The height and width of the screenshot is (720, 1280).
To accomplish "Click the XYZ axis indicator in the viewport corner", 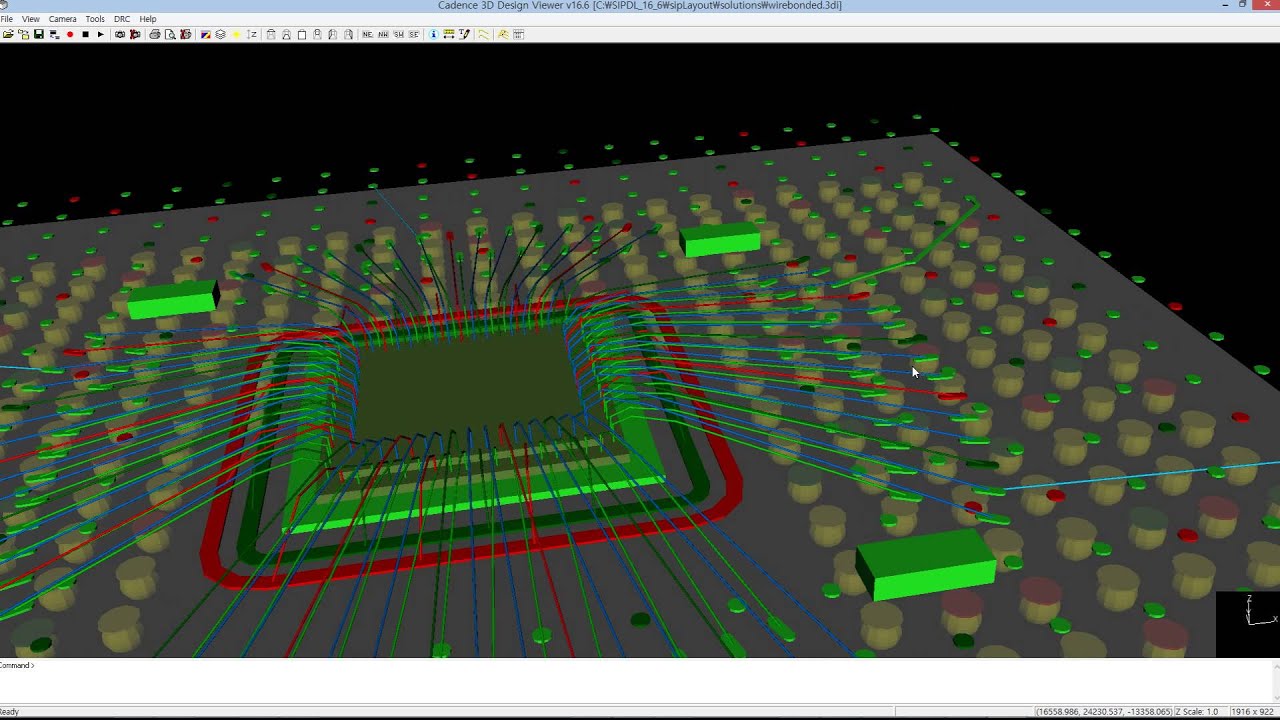I will pyautogui.click(x=1247, y=624).
